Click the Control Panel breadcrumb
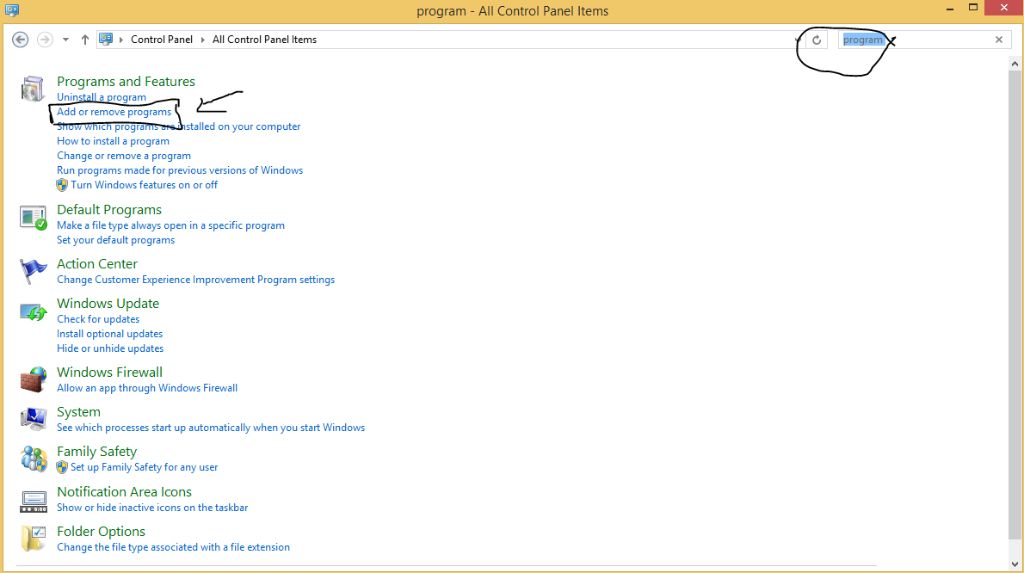This screenshot has width=1024, height=573. point(161,39)
